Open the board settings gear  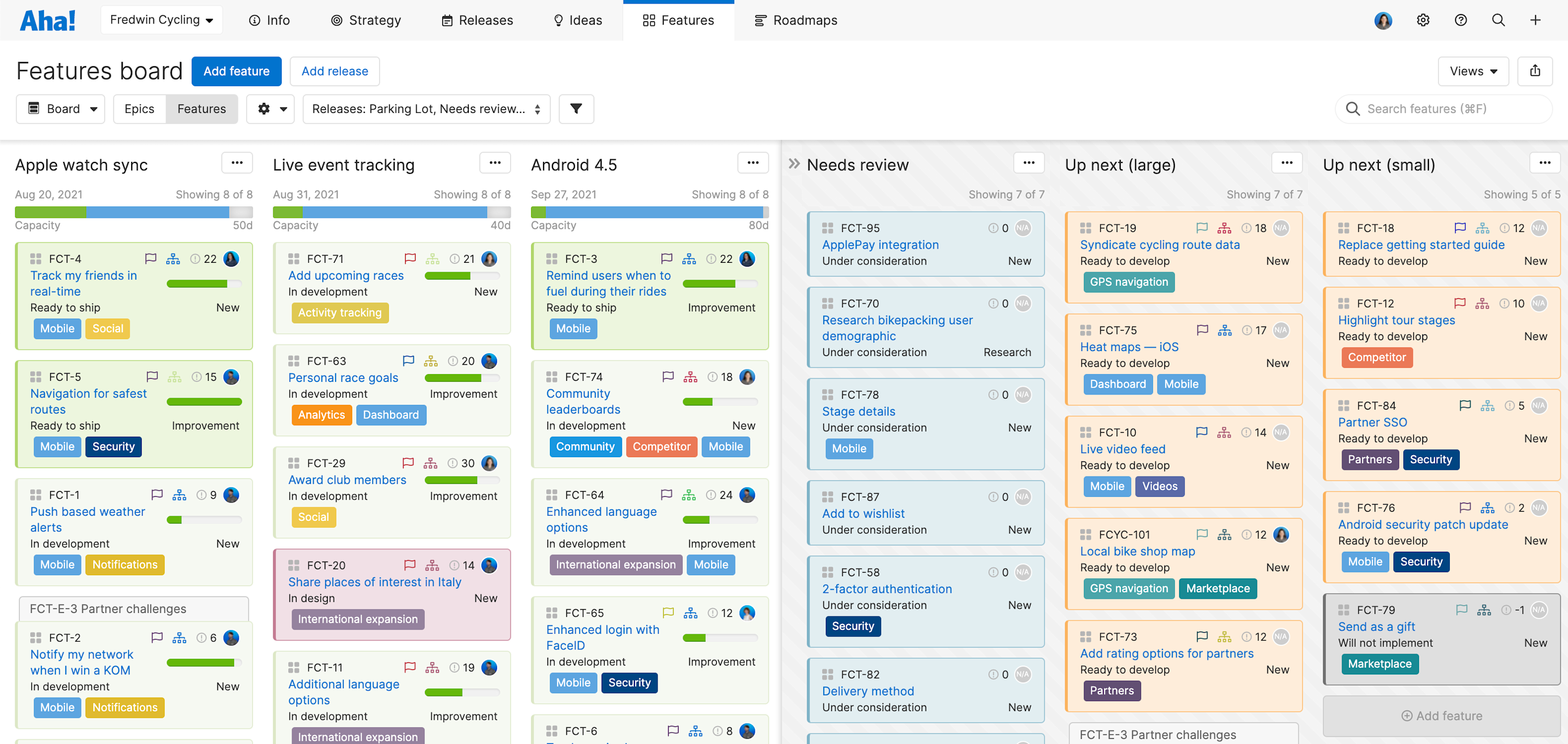coord(263,109)
